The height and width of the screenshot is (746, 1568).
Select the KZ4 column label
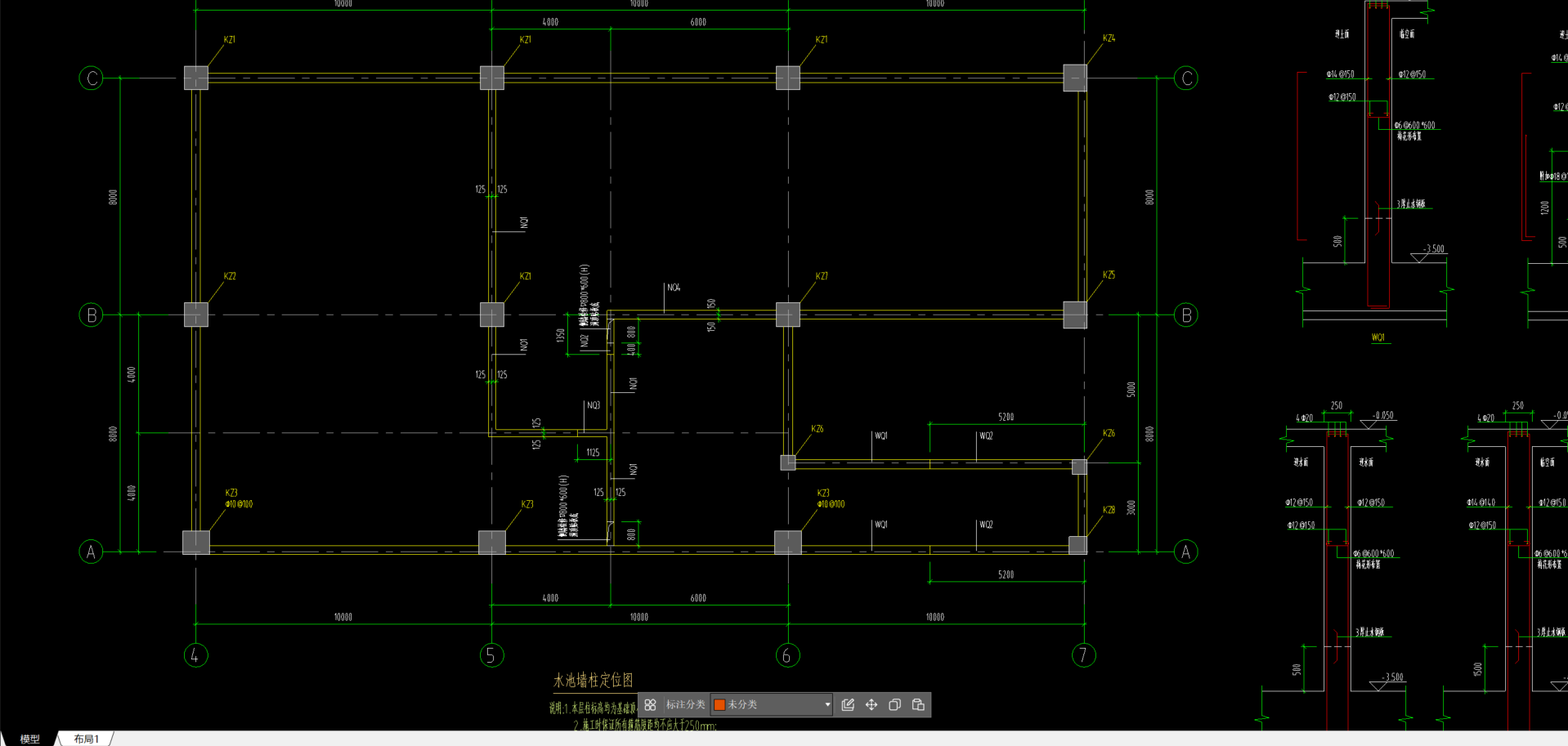click(1109, 38)
